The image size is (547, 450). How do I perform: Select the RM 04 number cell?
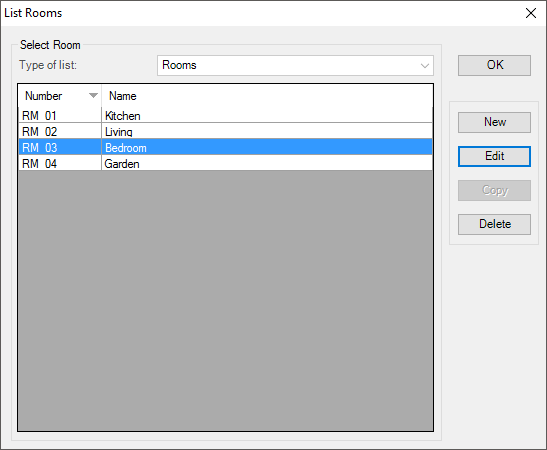pos(60,164)
